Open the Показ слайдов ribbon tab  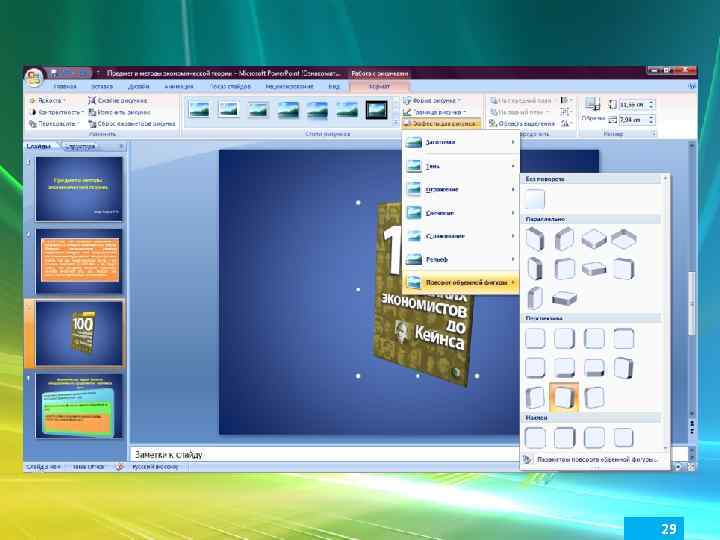tap(230, 86)
